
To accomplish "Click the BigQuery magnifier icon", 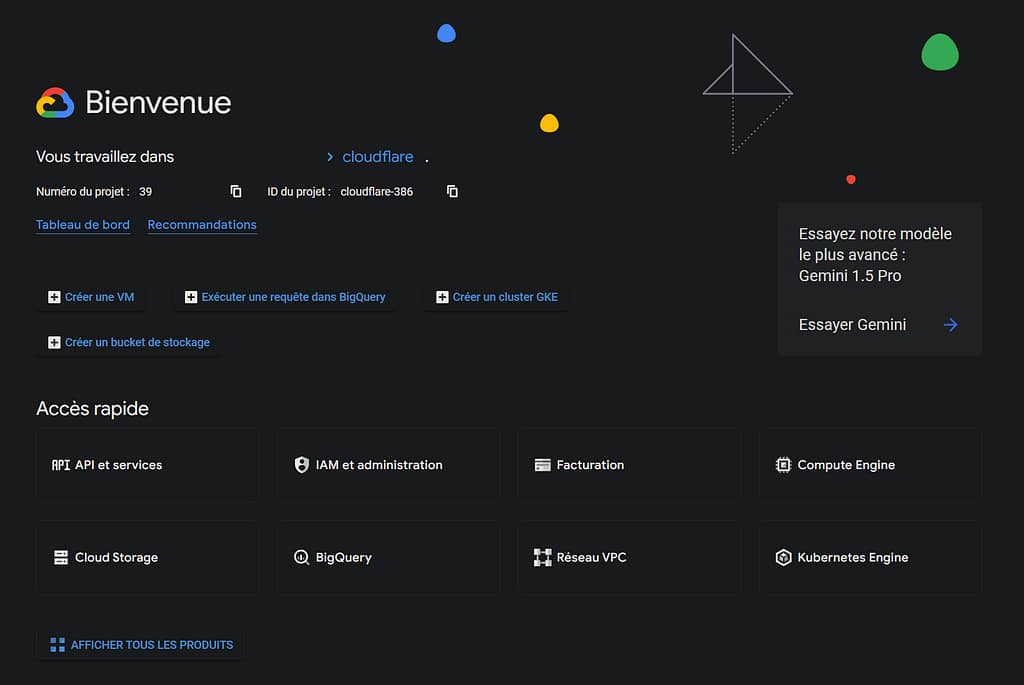I will coord(302,558).
